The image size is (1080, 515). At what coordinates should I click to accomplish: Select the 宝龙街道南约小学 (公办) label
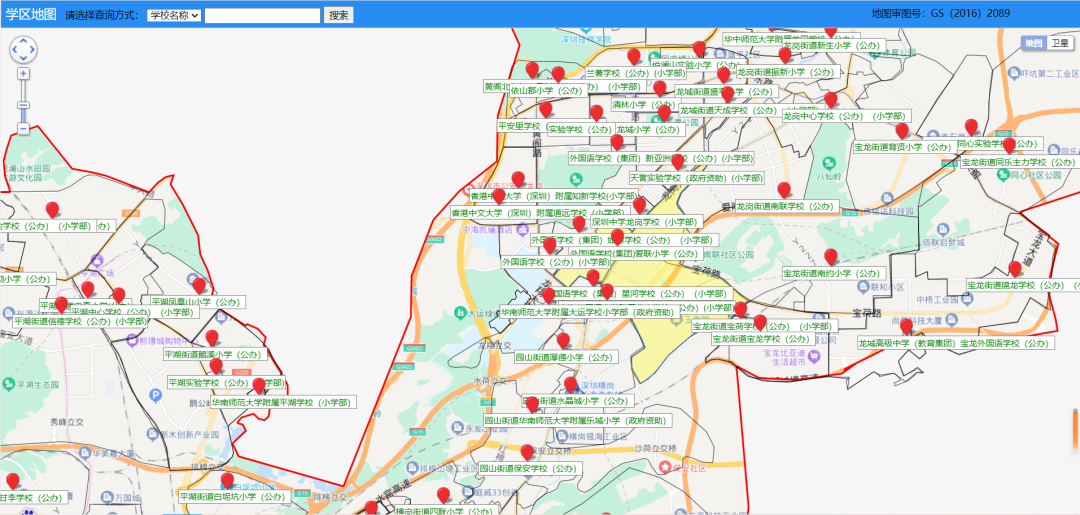[x=832, y=273]
